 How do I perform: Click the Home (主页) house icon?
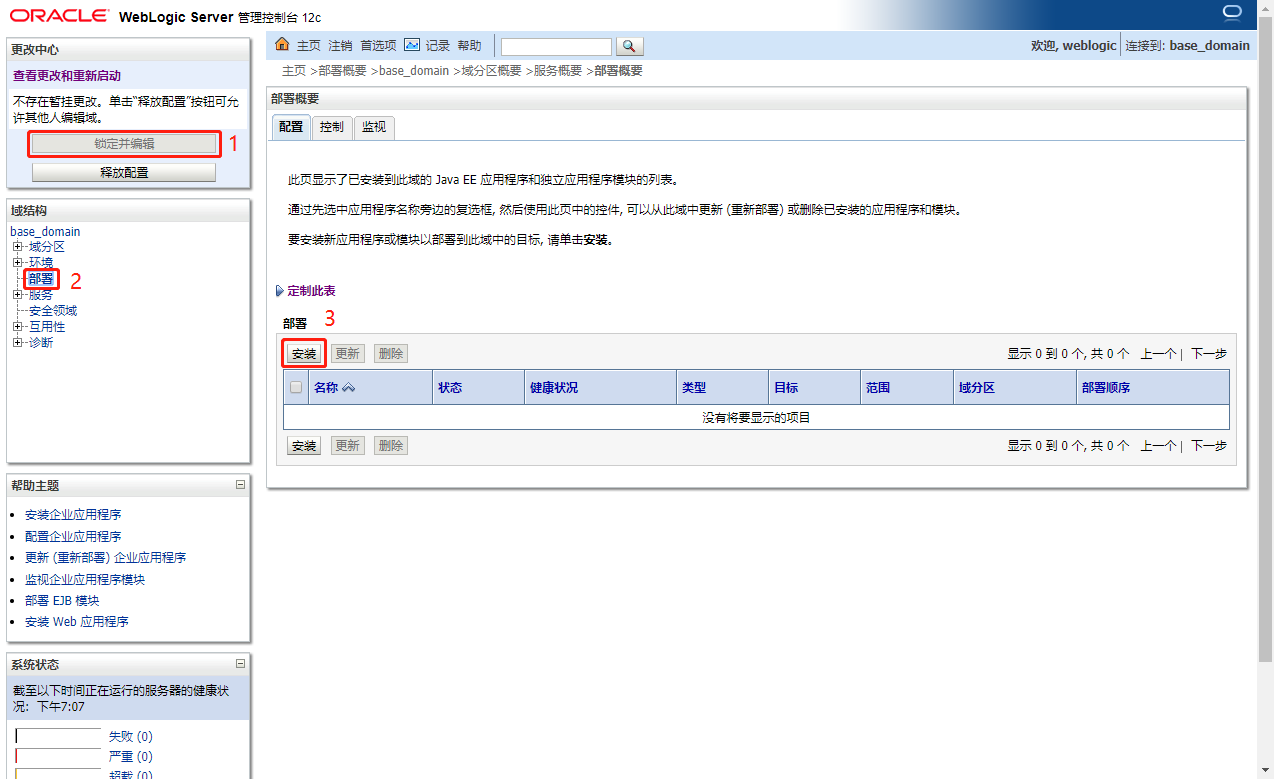(x=282, y=45)
